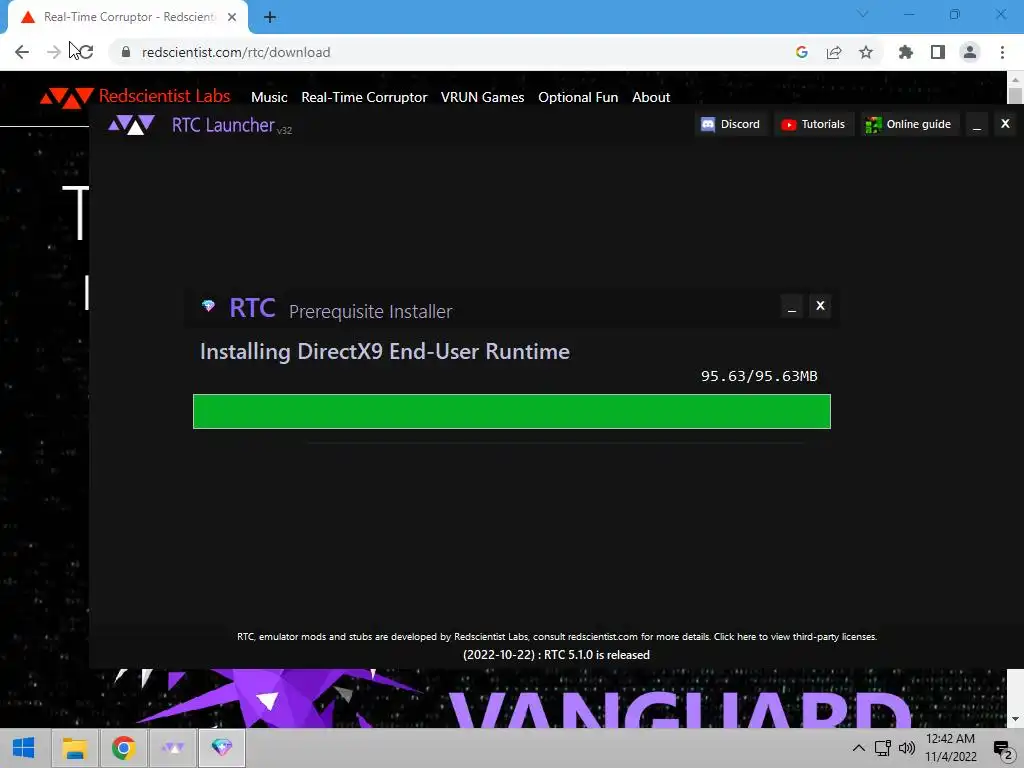Open File Explorer from taskbar
The image size is (1024, 768).
[x=74, y=748]
